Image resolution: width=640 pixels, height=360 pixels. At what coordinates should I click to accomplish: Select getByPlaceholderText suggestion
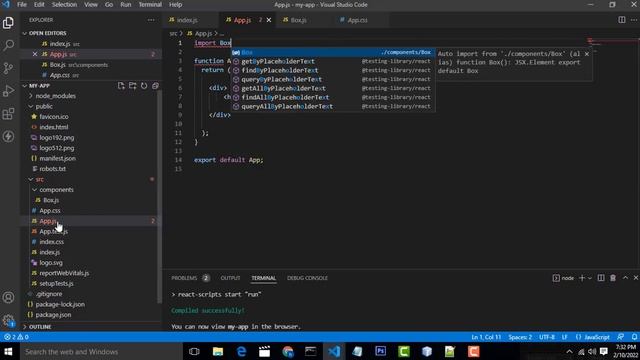[333, 61]
